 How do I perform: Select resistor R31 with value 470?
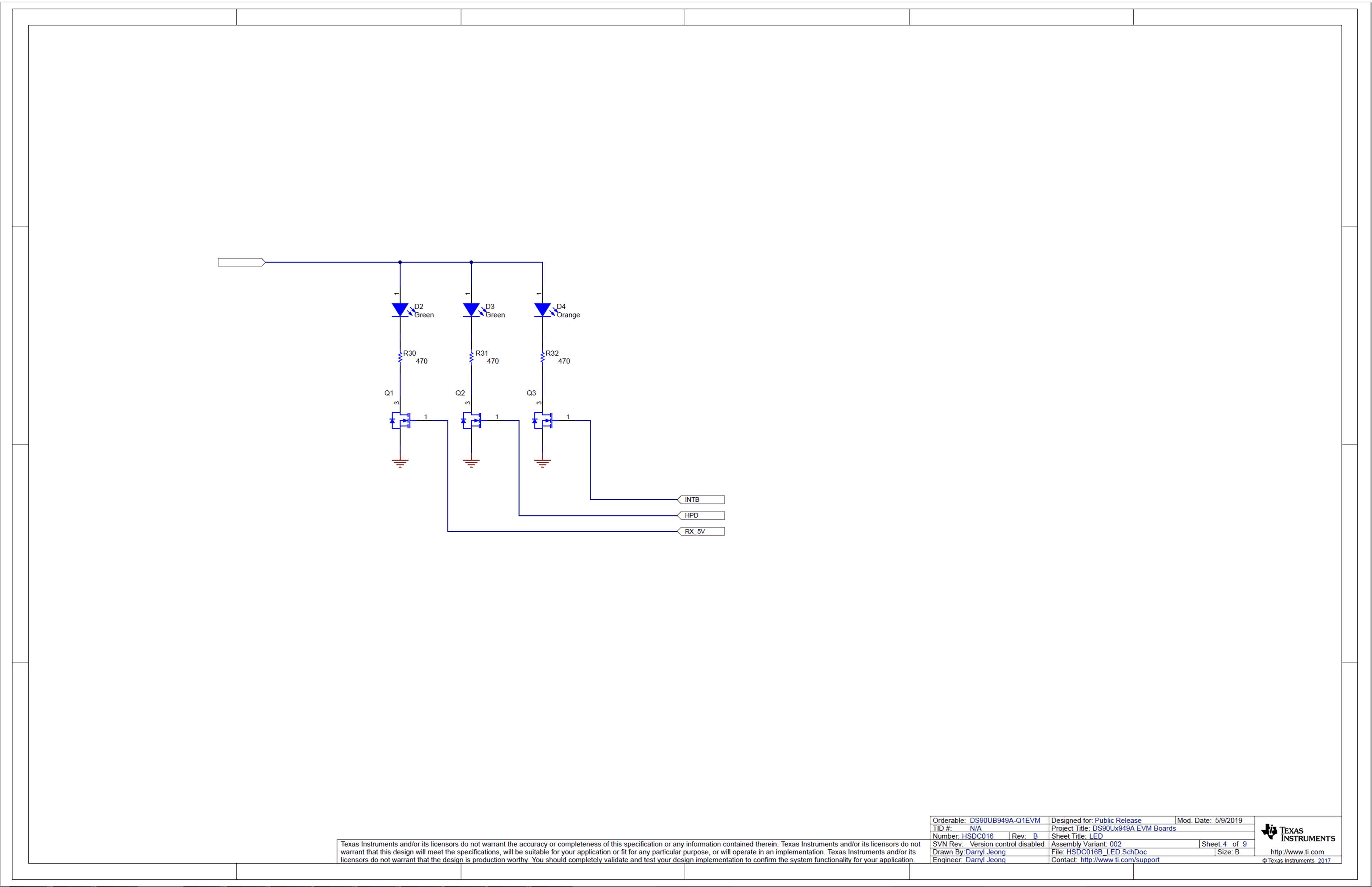click(471, 357)
